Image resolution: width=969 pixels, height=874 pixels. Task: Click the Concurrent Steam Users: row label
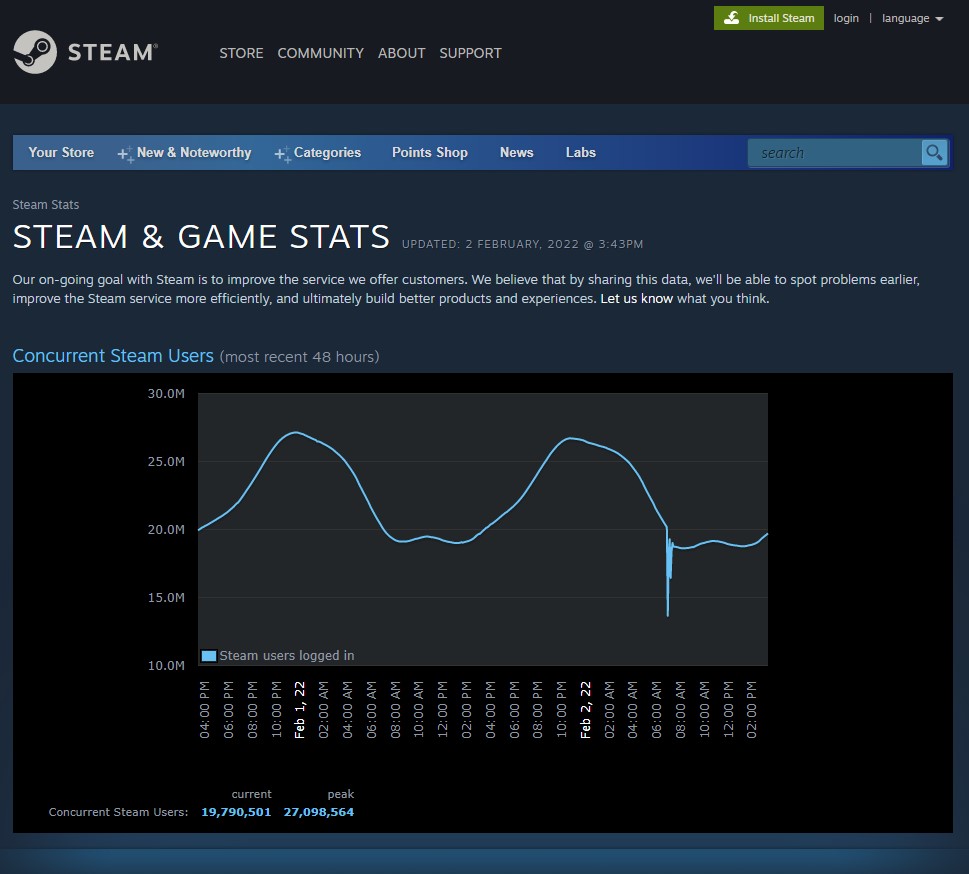tap(118, 812)
